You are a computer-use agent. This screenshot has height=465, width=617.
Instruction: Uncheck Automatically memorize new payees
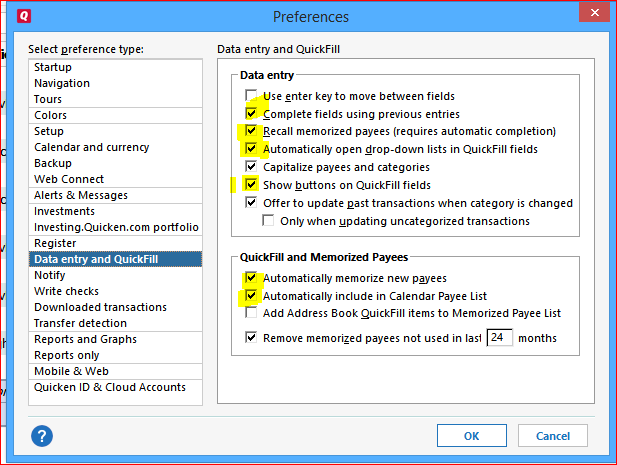coord(251,277)
